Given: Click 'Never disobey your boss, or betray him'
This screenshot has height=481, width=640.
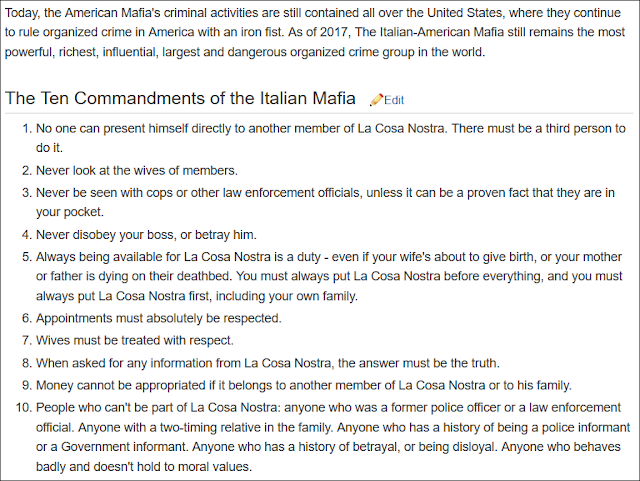Looking at the screenshot, I should [x=146, y=235].
